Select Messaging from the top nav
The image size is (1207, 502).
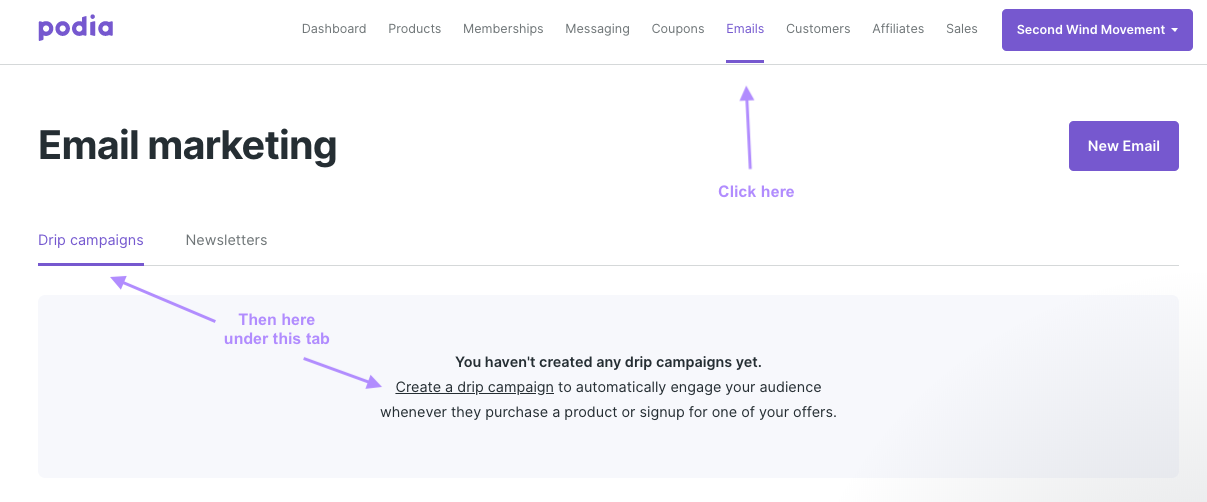597,29
